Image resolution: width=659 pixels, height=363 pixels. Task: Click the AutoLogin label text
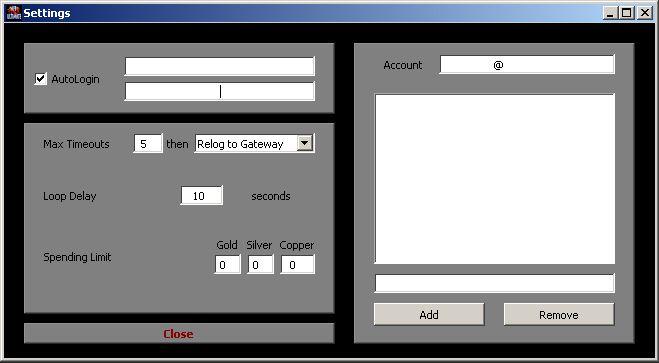pyautogui.click(x=76, y=79)
